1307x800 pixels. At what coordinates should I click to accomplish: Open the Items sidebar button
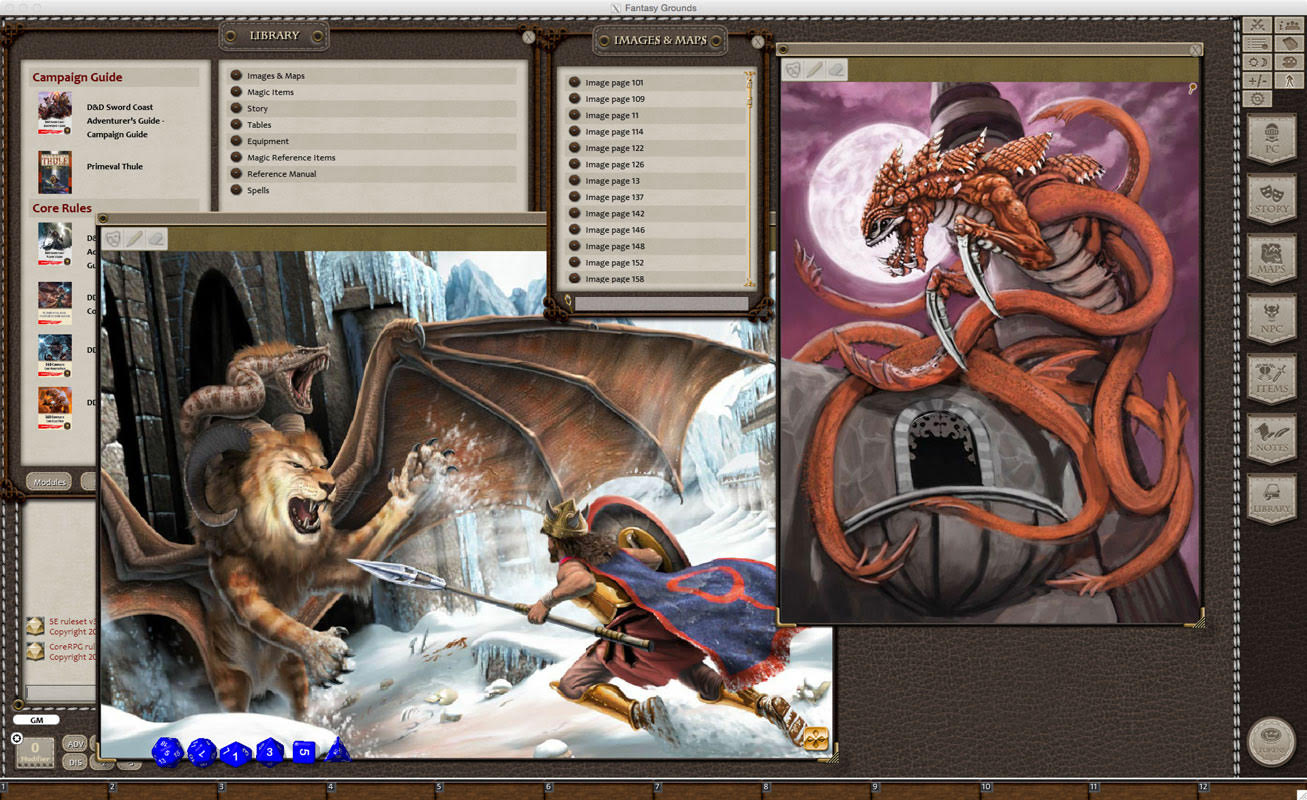point(1272,379)
